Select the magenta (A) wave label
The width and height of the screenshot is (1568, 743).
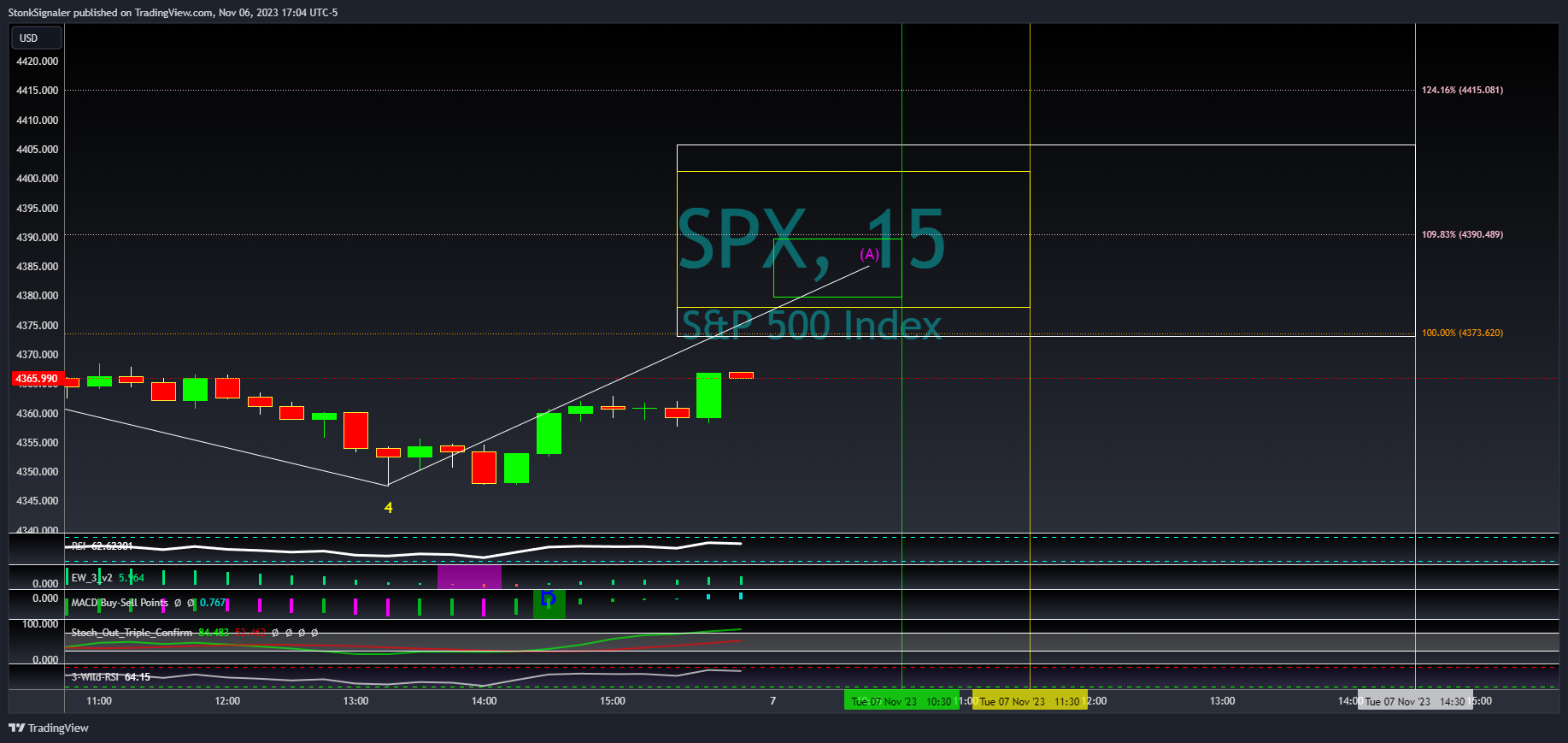point(869,254)
